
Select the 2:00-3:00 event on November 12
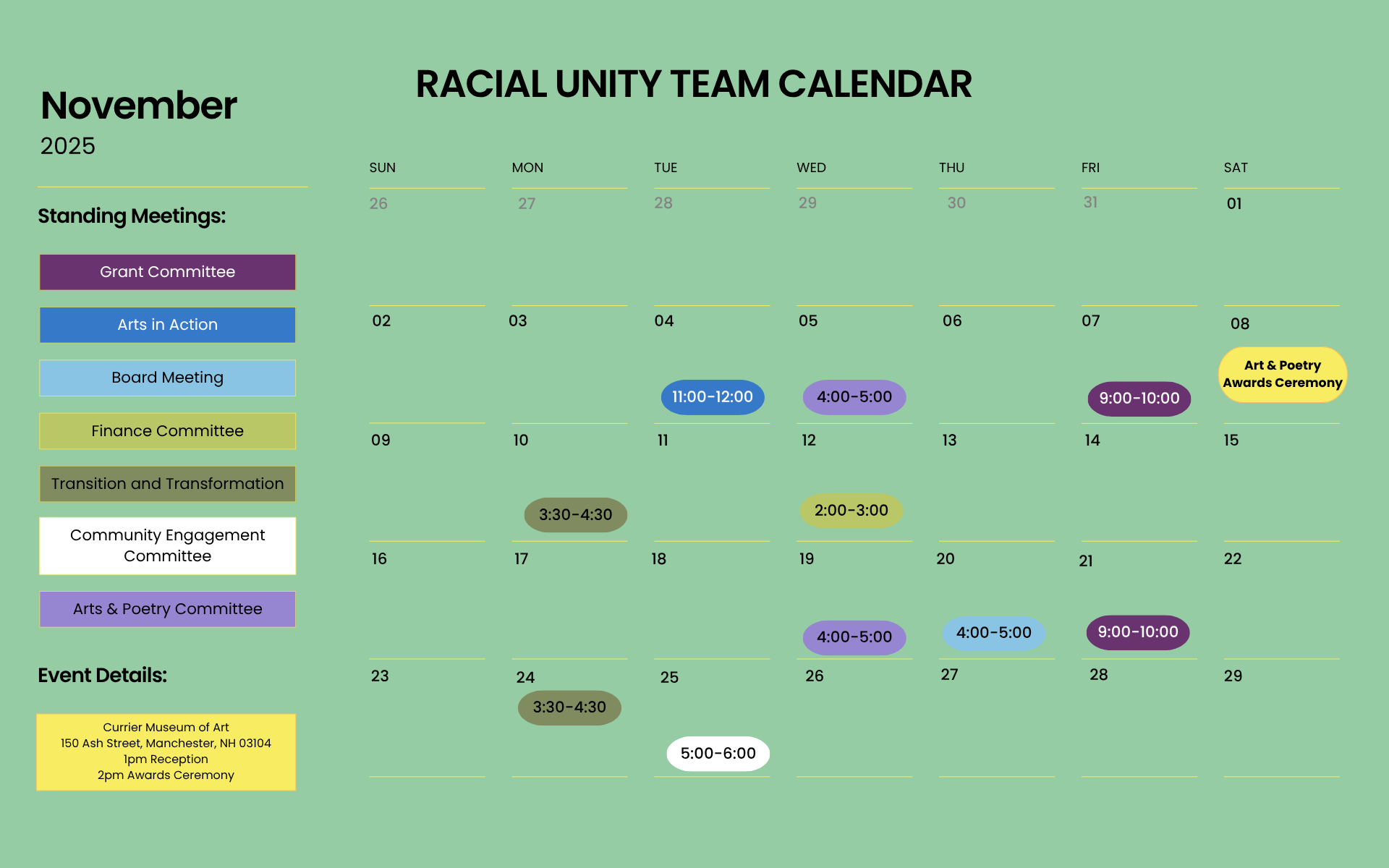851,511
